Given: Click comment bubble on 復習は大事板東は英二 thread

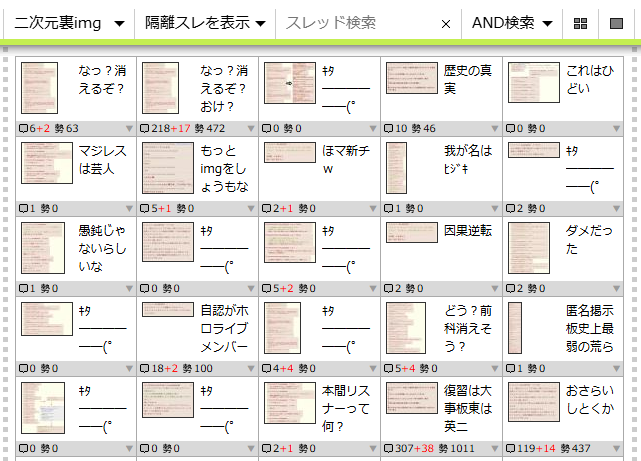Looking at the screenshot, I should point(388,449).
